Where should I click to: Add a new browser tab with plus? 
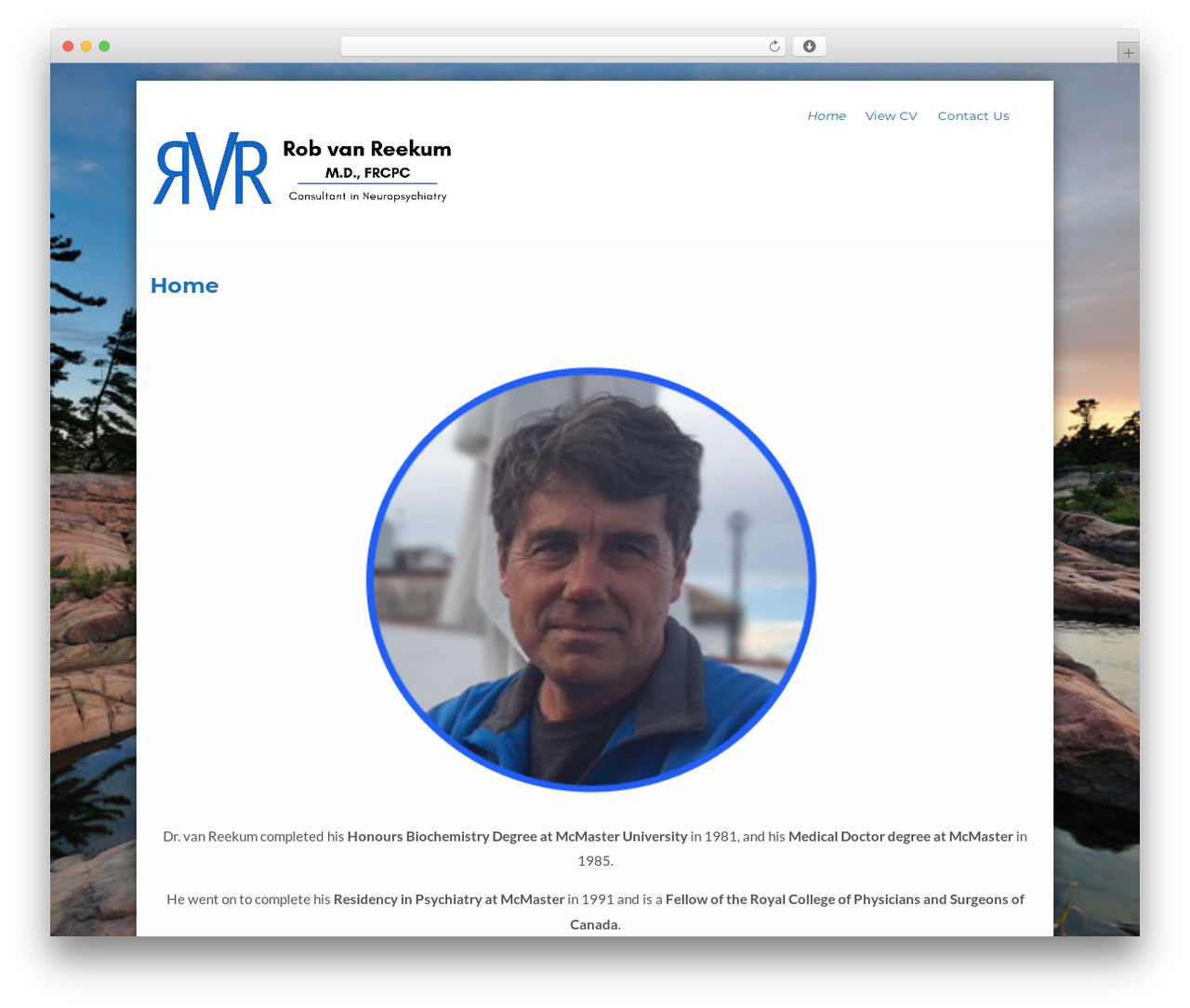tap(1128, 53)
